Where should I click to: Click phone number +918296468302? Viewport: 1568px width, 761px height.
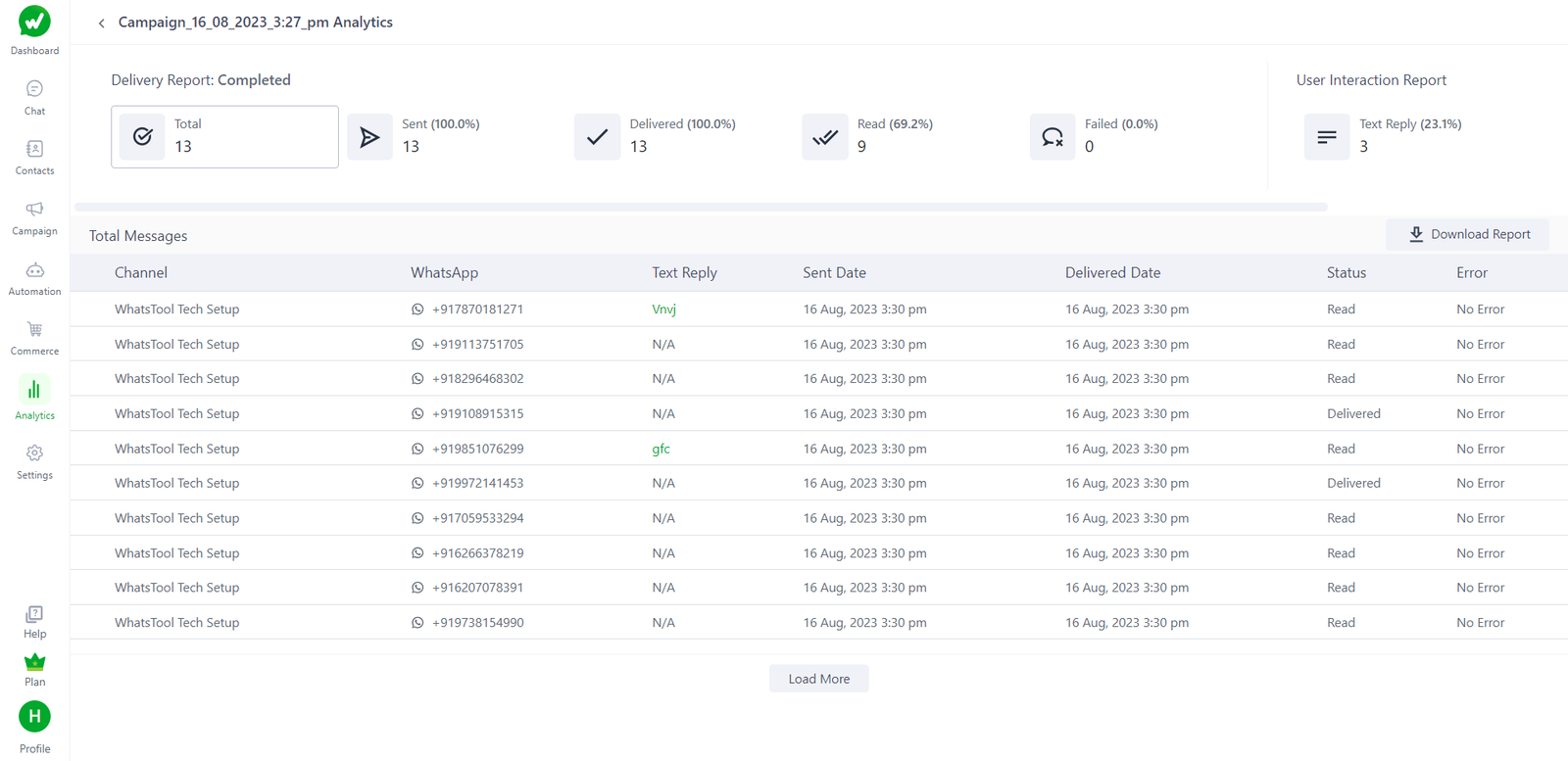[477, 379]
